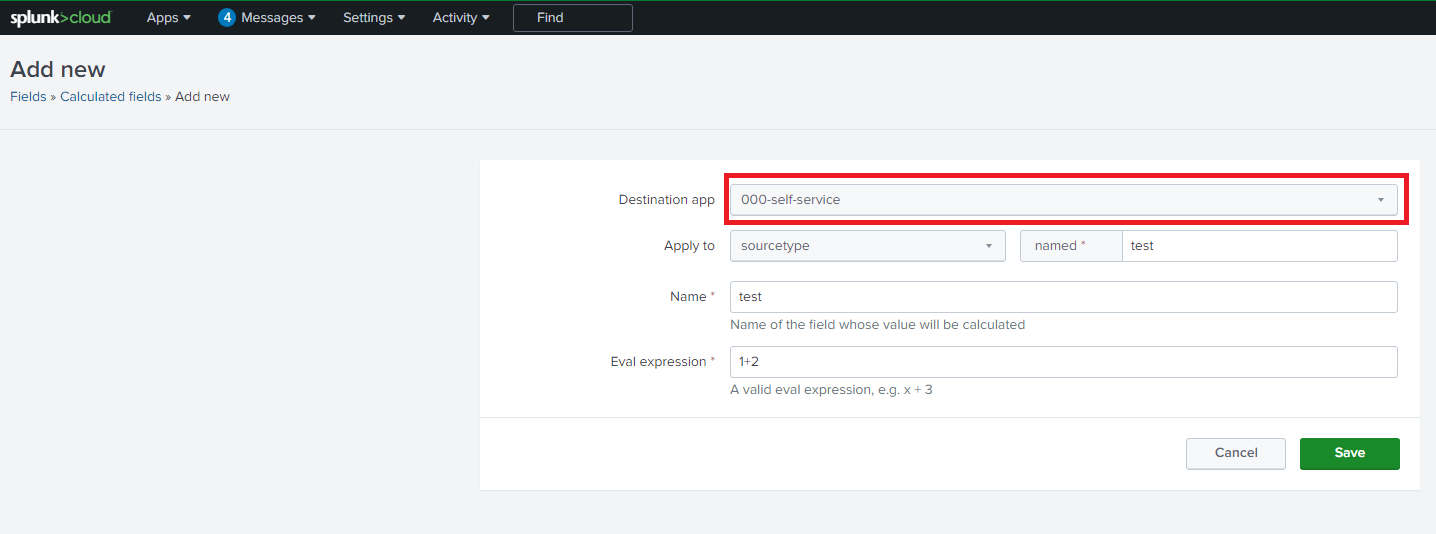The image size is (1436, 534).
Task: Click the Name input field
Action: (1064, 297)
